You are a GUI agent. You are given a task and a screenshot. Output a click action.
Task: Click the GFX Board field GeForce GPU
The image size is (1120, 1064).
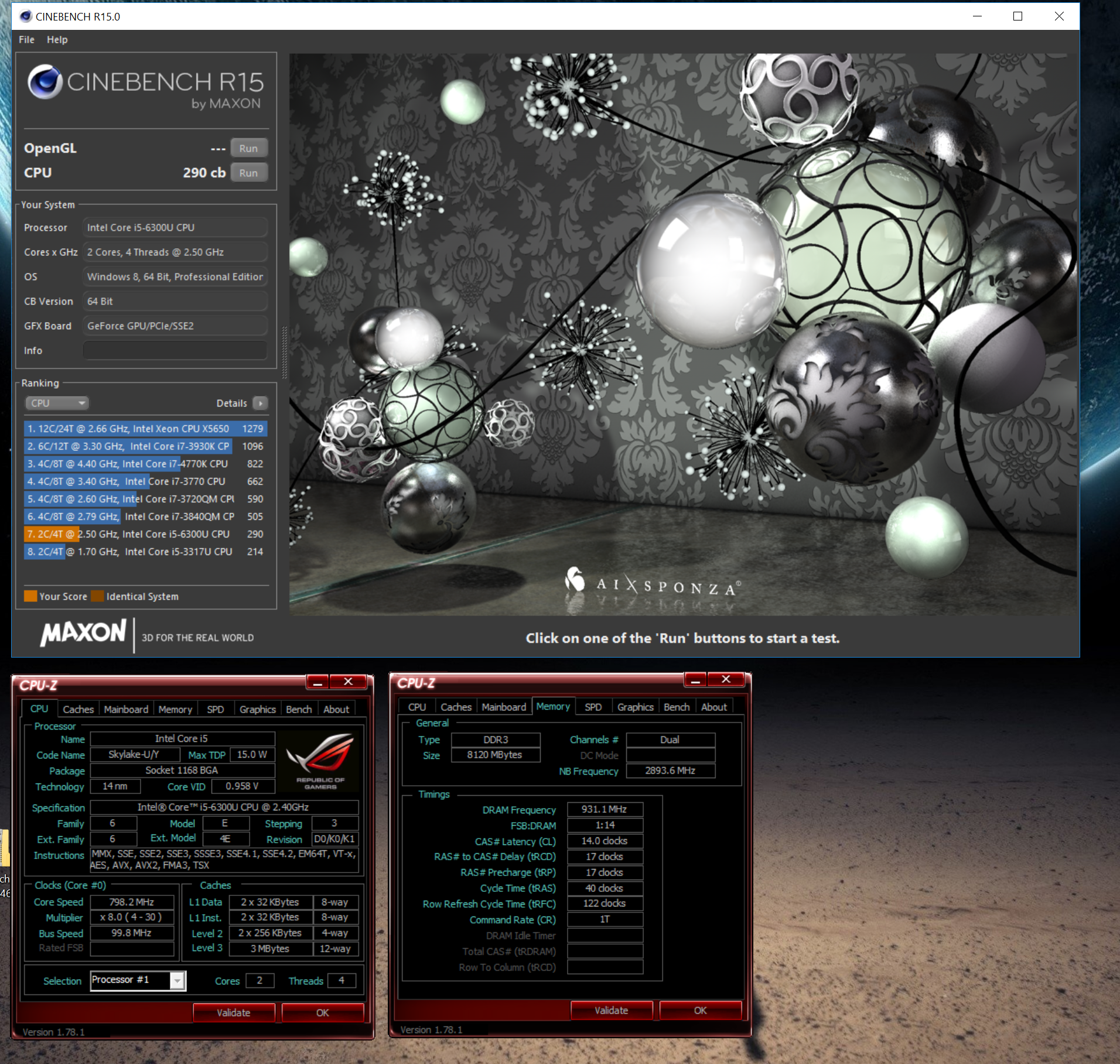click(175, 326)
